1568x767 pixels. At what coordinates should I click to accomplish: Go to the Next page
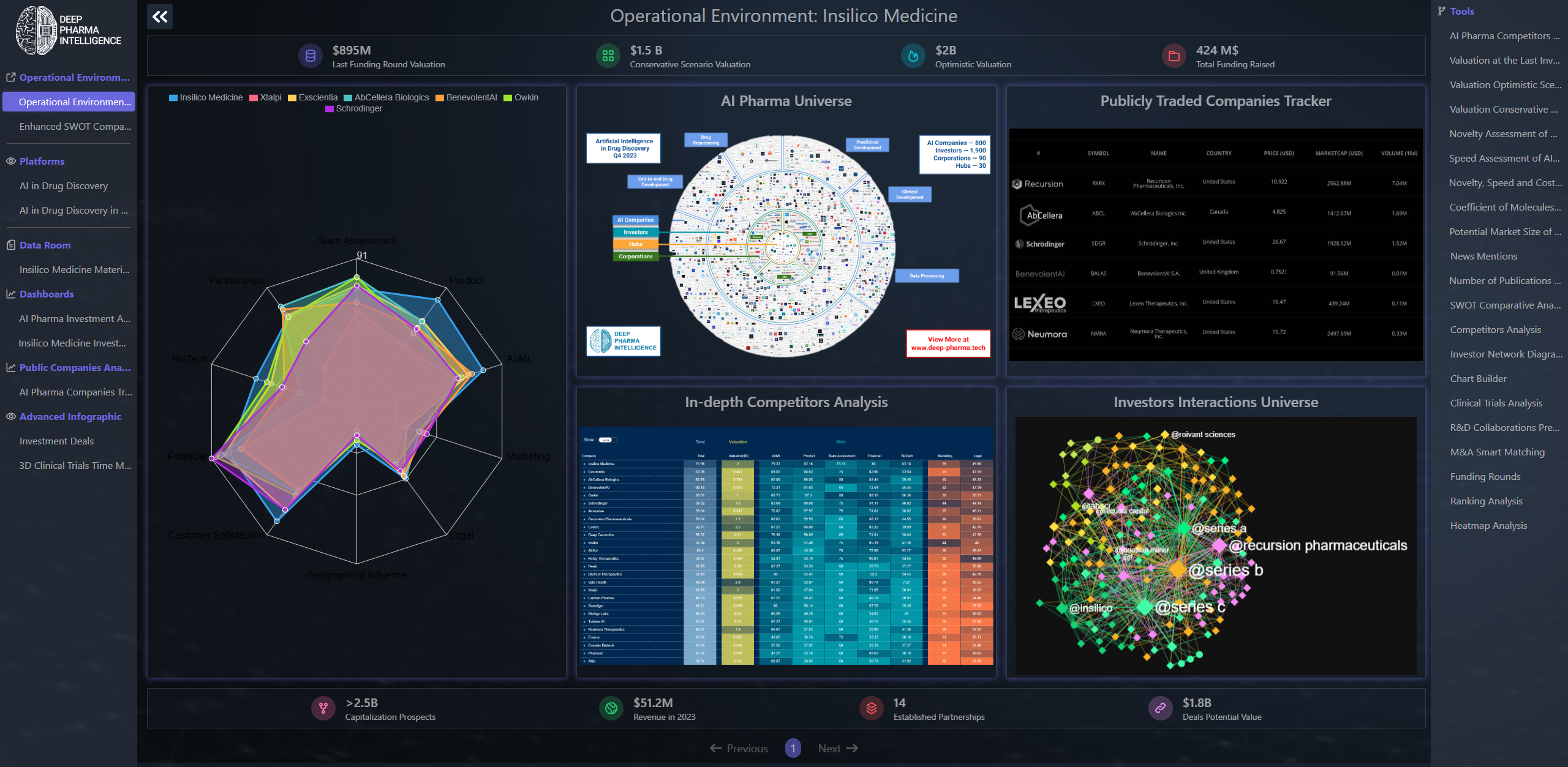[837, 748]
